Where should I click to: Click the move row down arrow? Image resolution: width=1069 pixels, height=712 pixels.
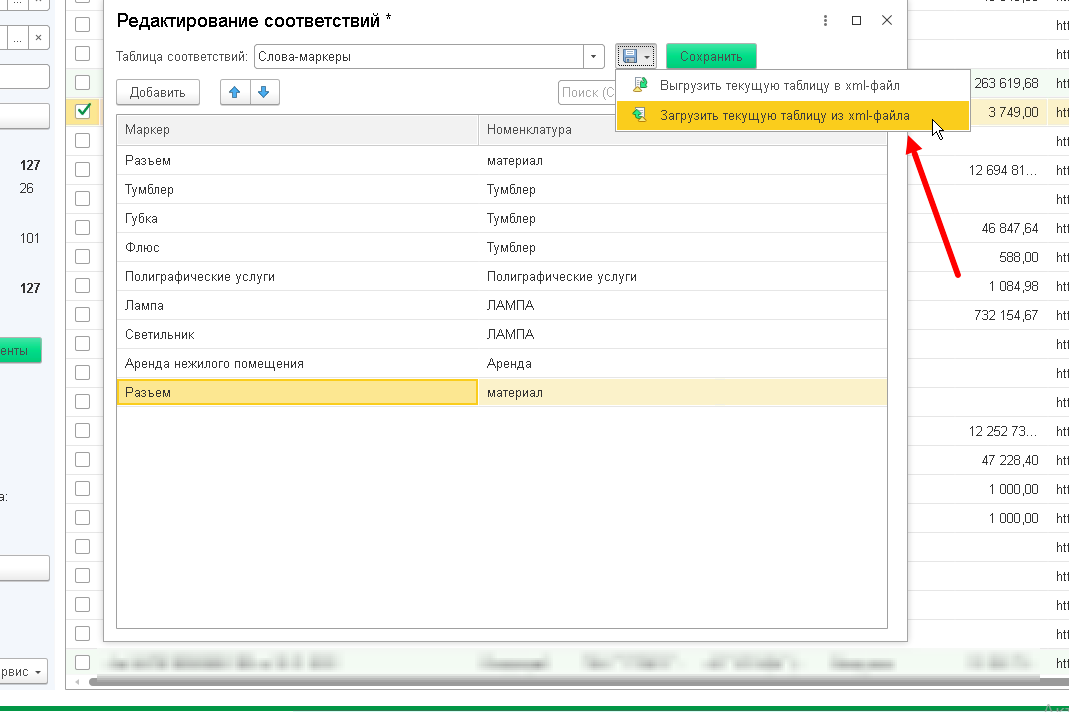tap(265, 92)
